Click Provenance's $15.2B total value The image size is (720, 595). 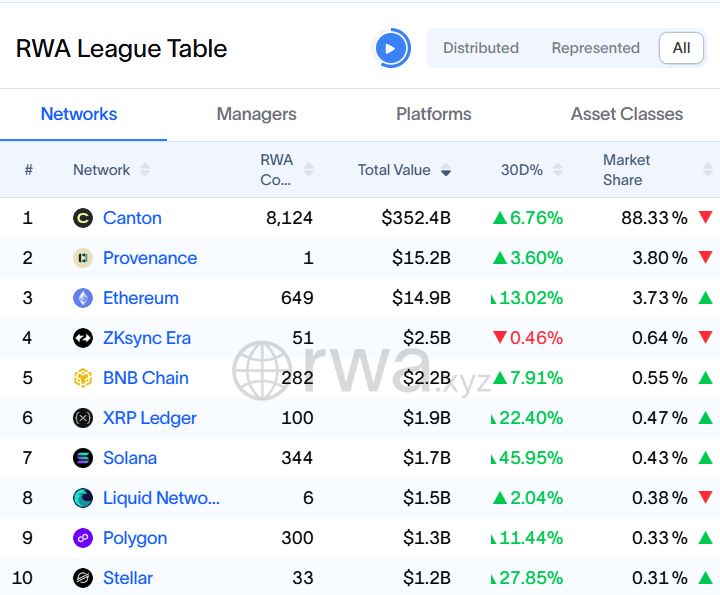(x=422, y=258)
